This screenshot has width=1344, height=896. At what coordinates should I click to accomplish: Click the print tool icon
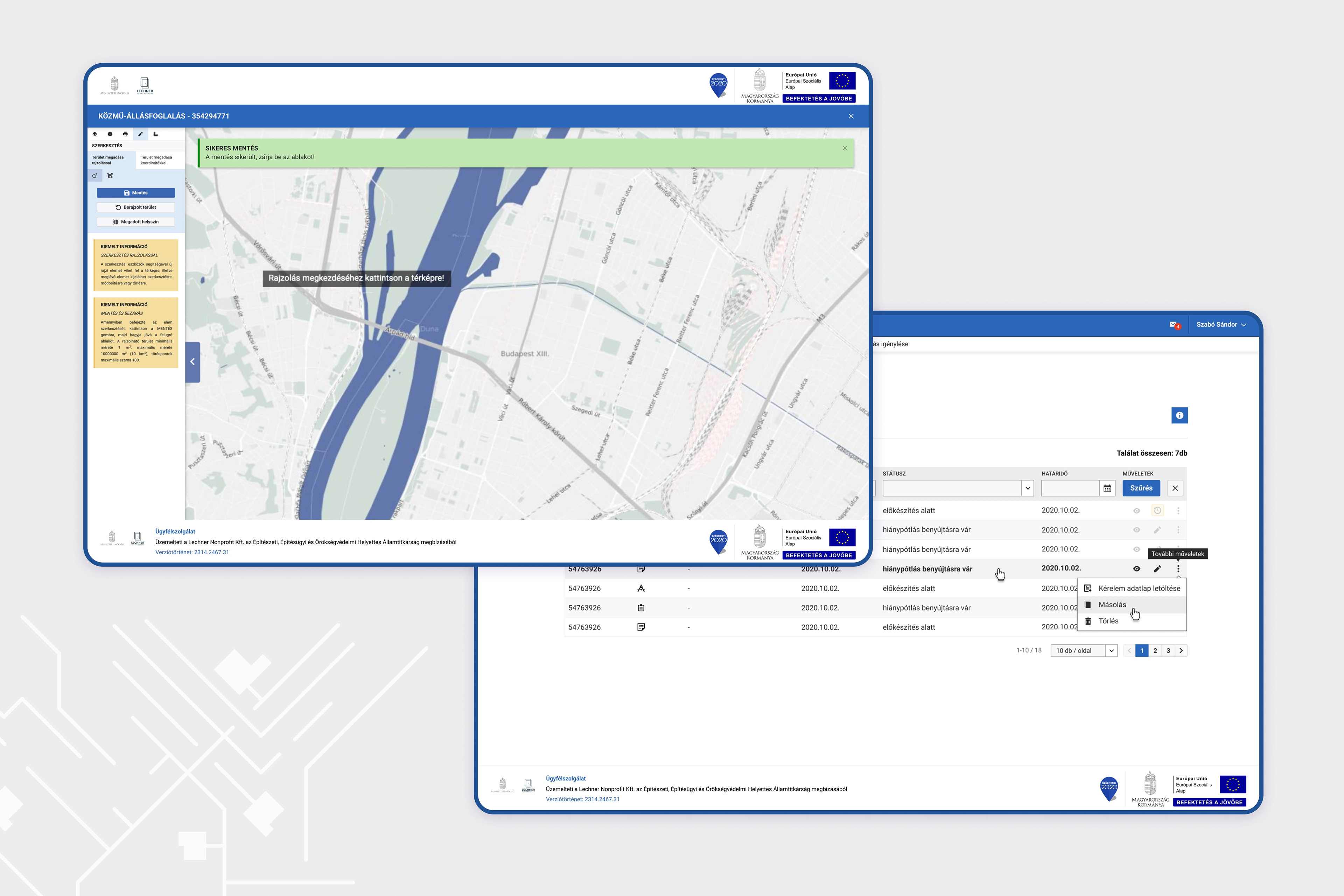[x=125, y=134]
